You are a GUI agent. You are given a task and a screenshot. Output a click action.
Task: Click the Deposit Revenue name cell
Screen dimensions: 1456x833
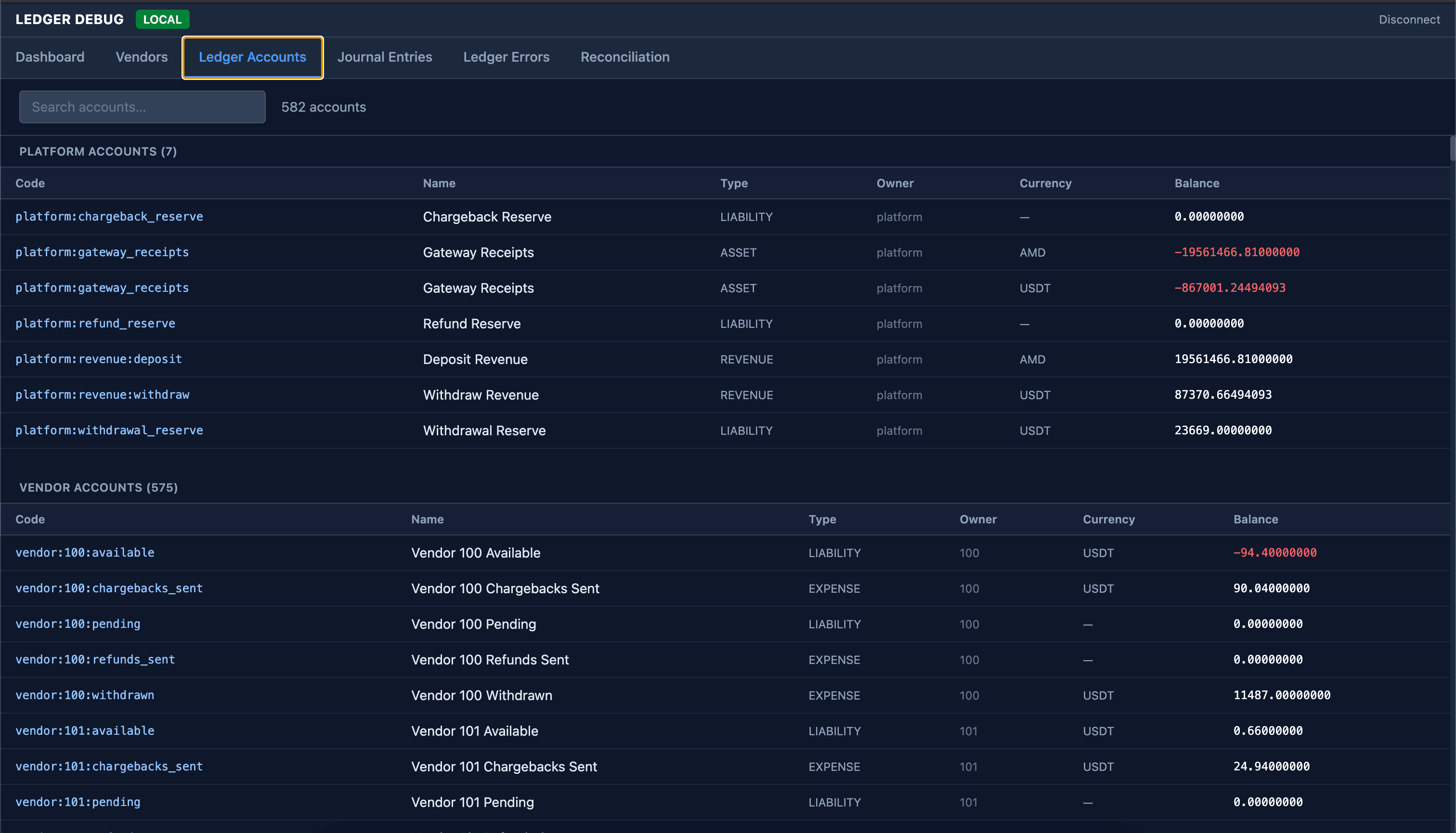pos(475,359)
